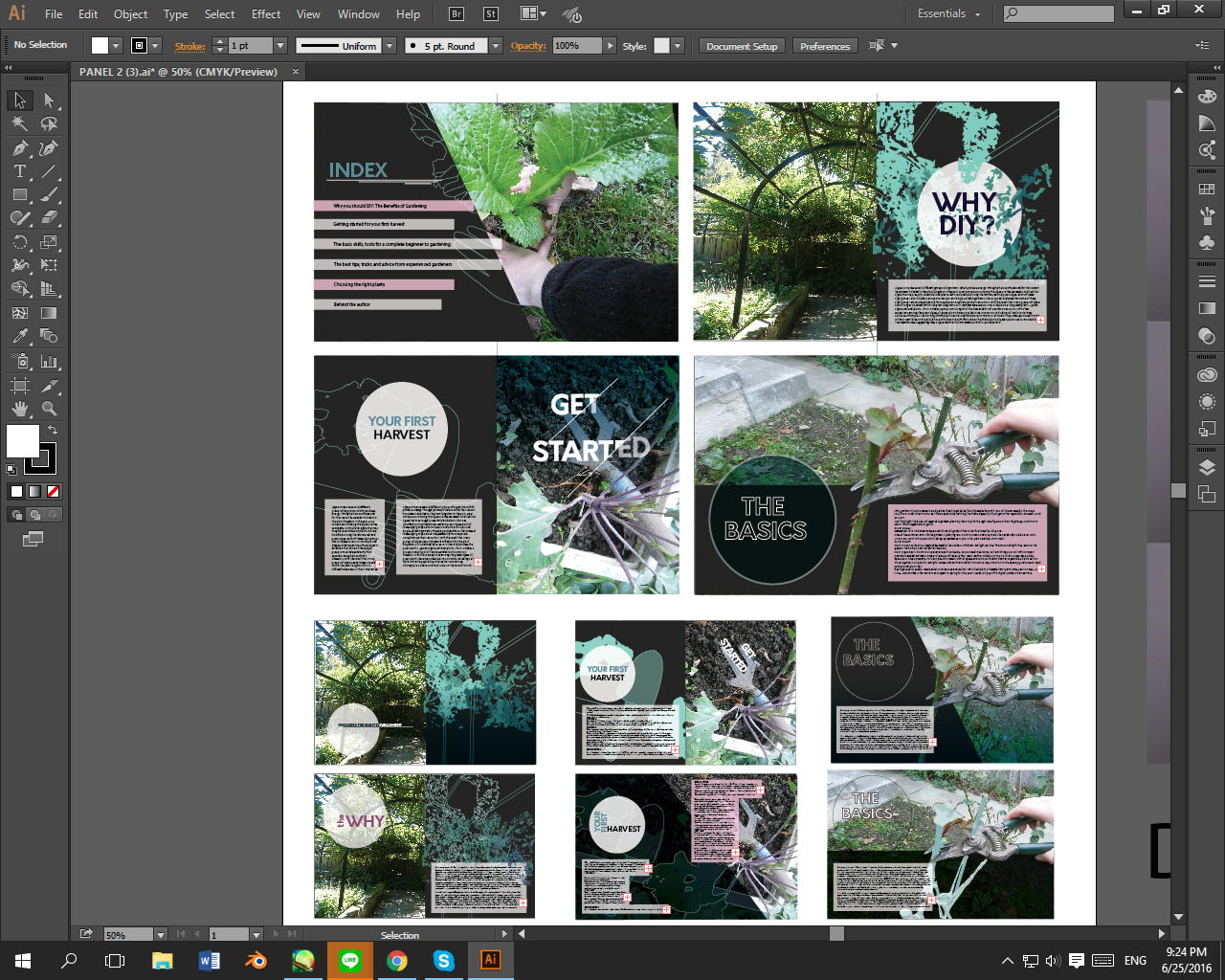This screenshot has height=980, width=1225.
Task: Activate the Zoom tool in toolbox
Action: pyautogui.click(x=49, y=409)
